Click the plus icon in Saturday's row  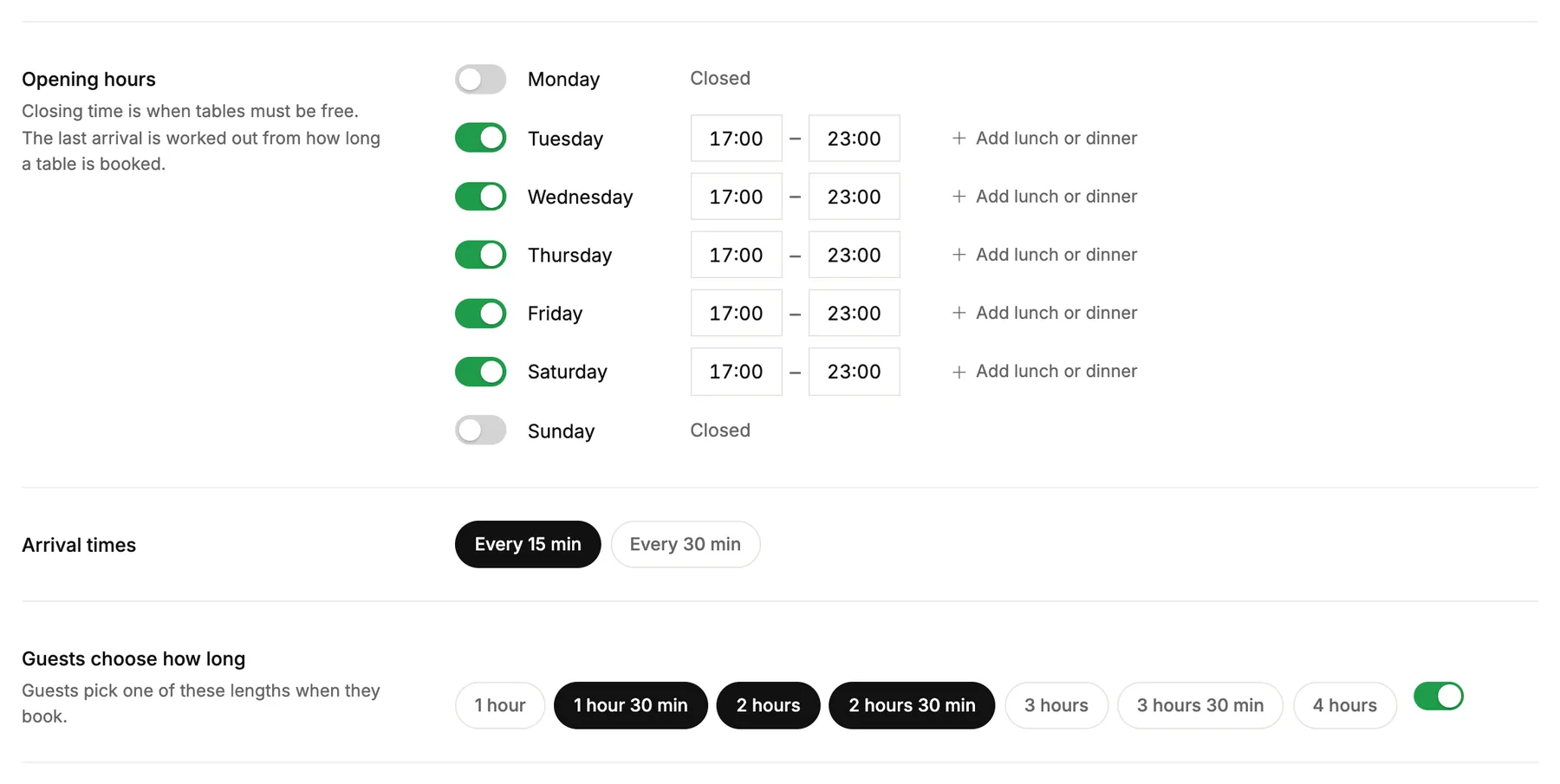coord(959,372)
